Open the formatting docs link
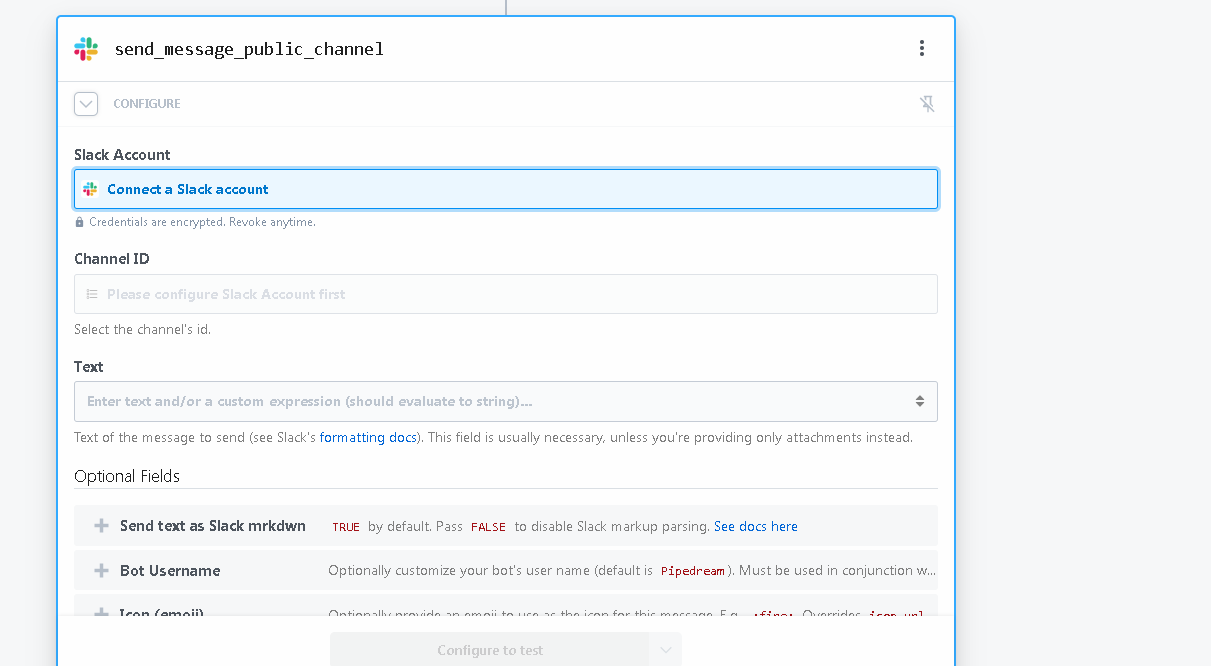Screen dimensions: 1211x666 368,438
